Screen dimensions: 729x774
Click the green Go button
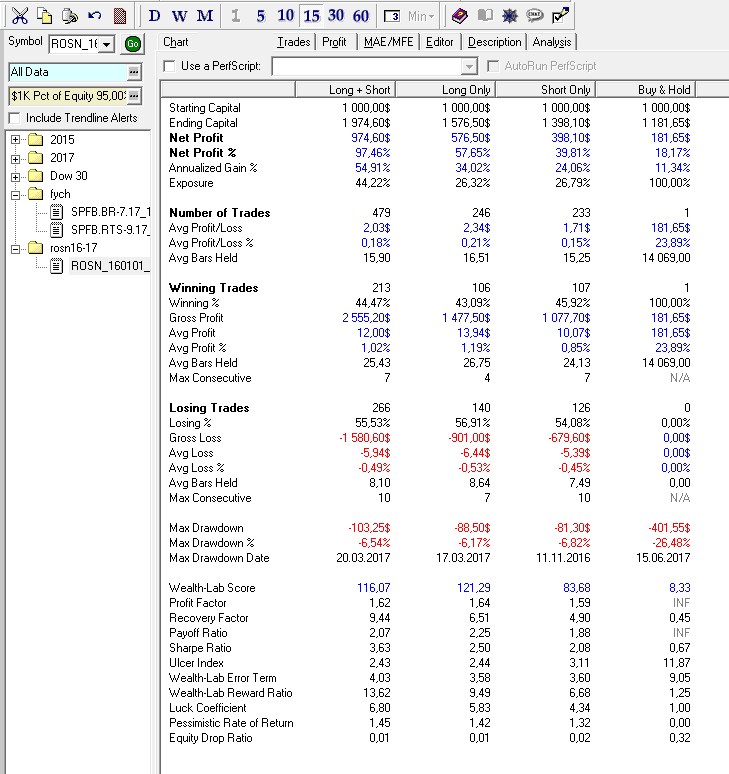pyautogui.click(x=133, y=44)
